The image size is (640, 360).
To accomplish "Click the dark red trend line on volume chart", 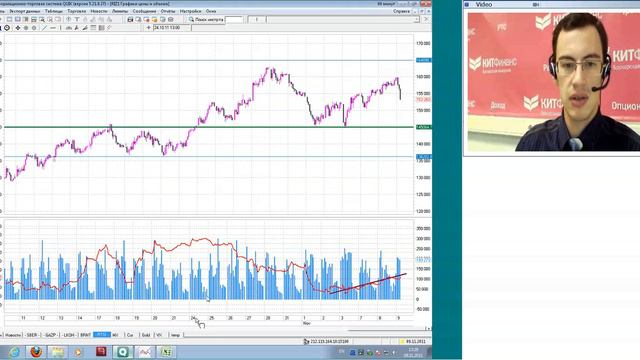I will pos(367,284).
